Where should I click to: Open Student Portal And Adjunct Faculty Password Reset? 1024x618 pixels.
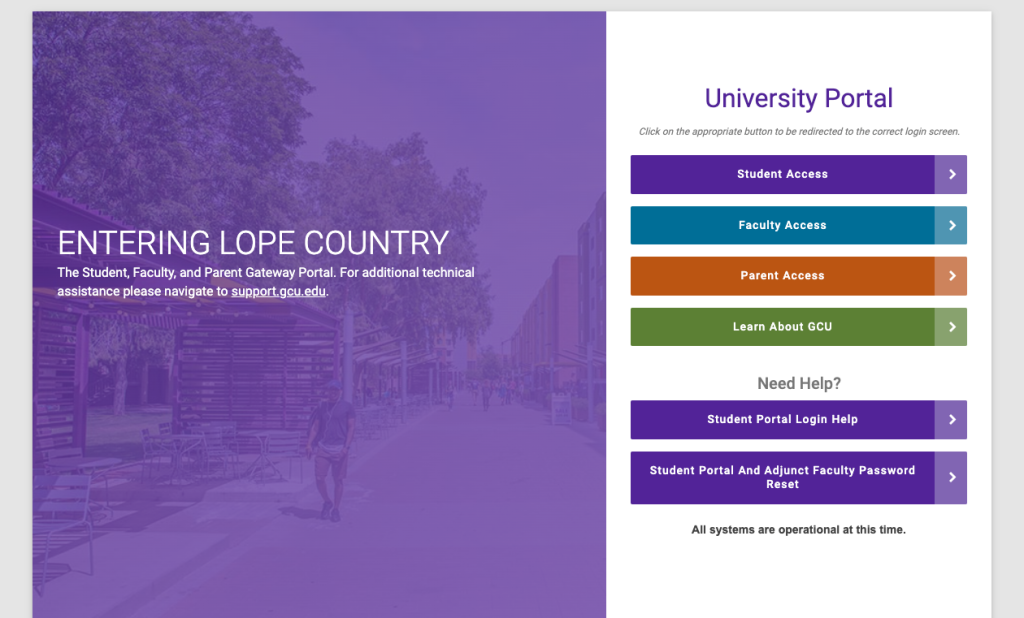pyautogui.click(x=783, y=477)
